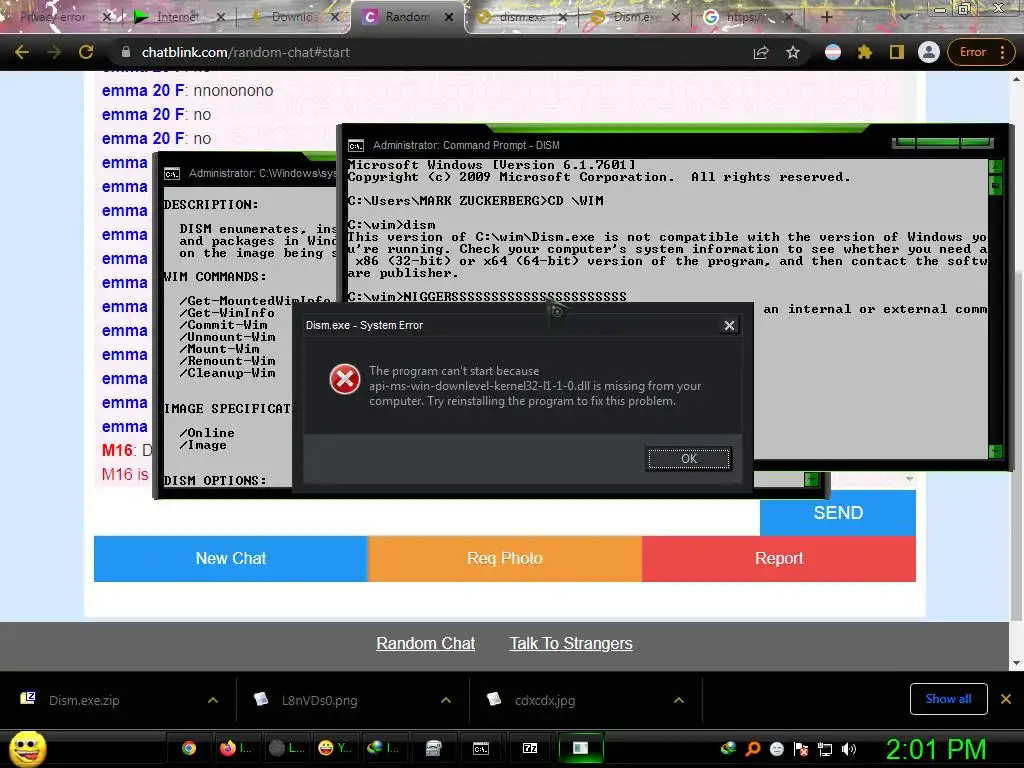Open a new browser tab
Screen dimensions: 1024x768
coord(827,17)
